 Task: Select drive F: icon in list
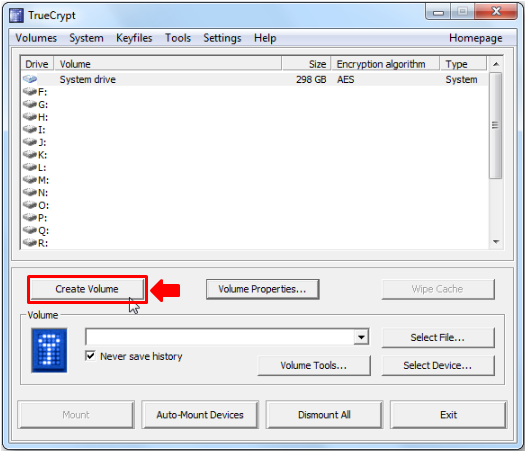click(x=30, y=91)
